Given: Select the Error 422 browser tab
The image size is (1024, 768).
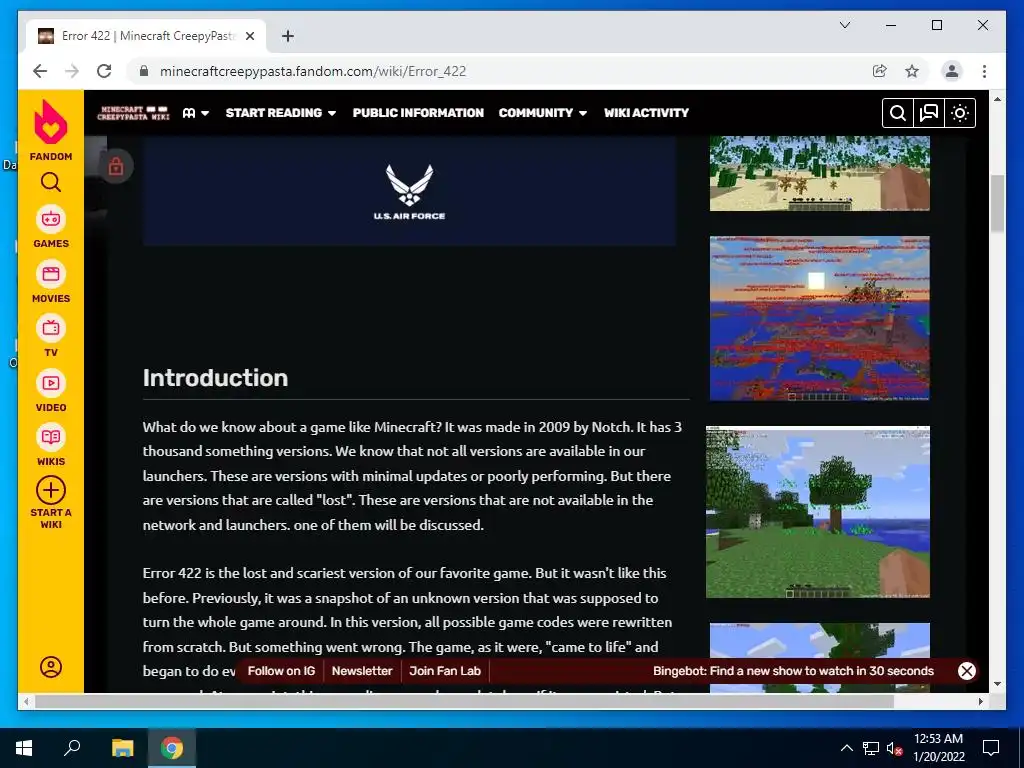Looking at the screenshot, I should click(x=146, y=36).
